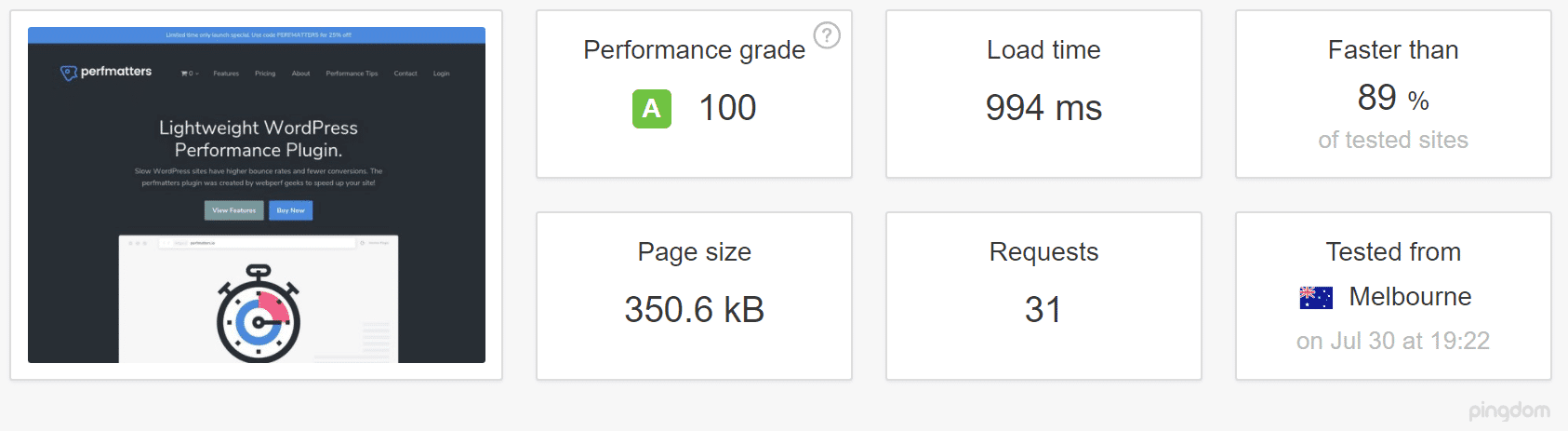Screen dimensions: 1568x431
Task: Click the Requests count of 31
Action: (1043, 310)
